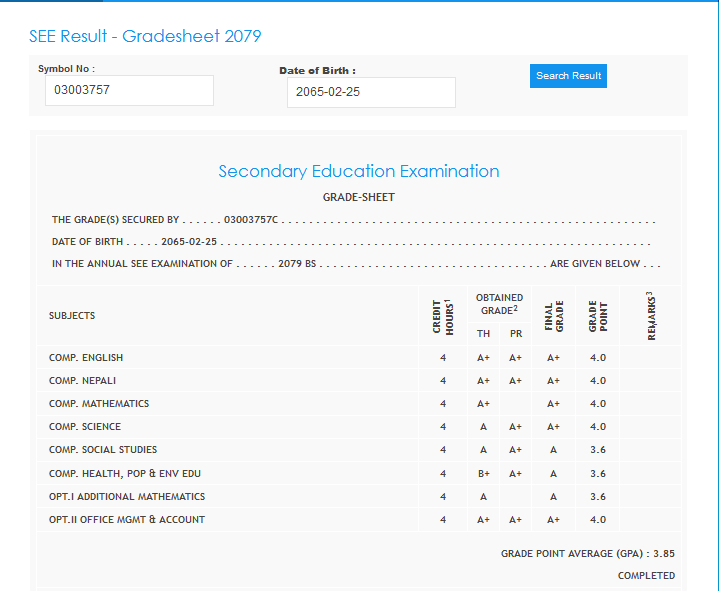Click the CREDIT HOURS column header
Viewport: 719px width, 591px height.
(x=442, y=316)
